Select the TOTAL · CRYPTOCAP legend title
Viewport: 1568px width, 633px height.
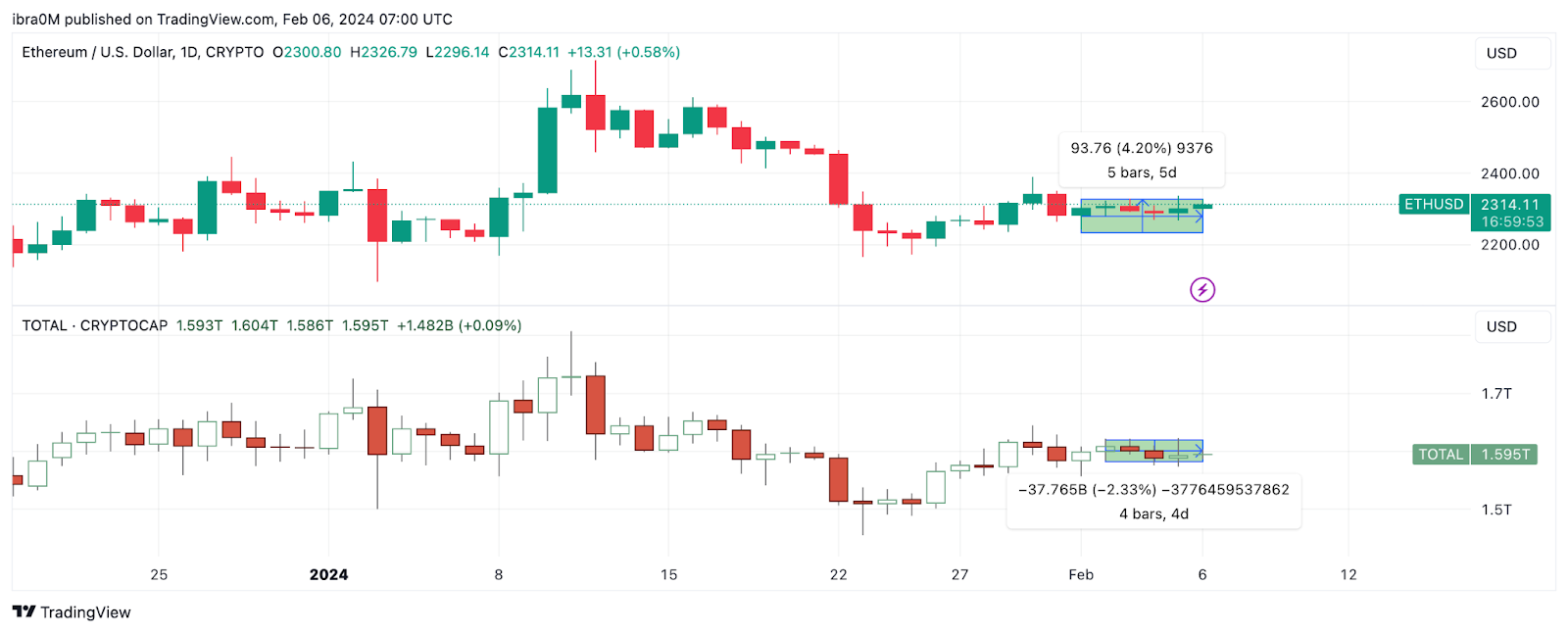[93, 324]
